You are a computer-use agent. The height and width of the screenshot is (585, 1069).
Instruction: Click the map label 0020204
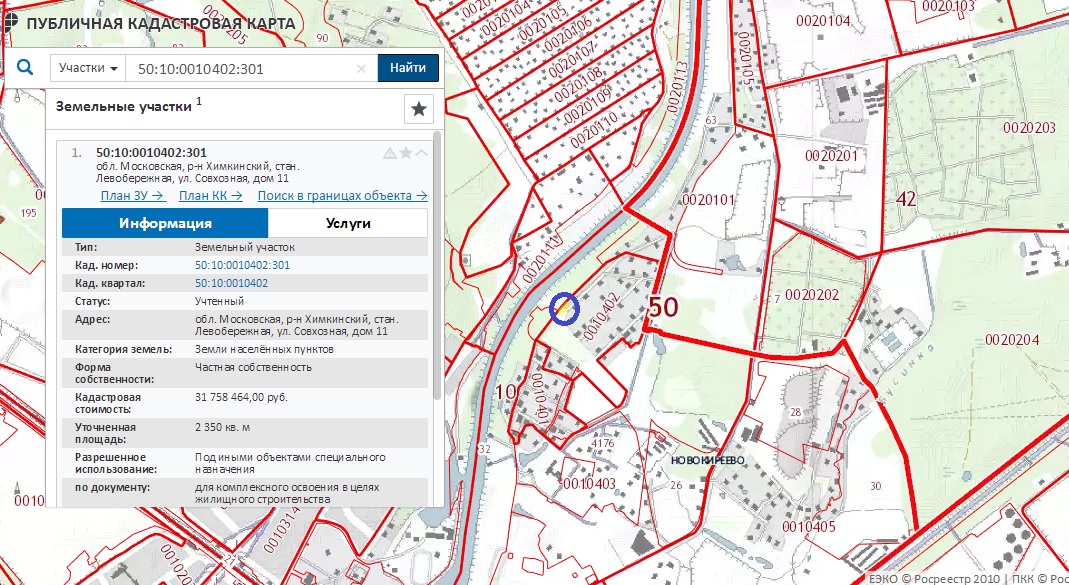coord(1012,339)
